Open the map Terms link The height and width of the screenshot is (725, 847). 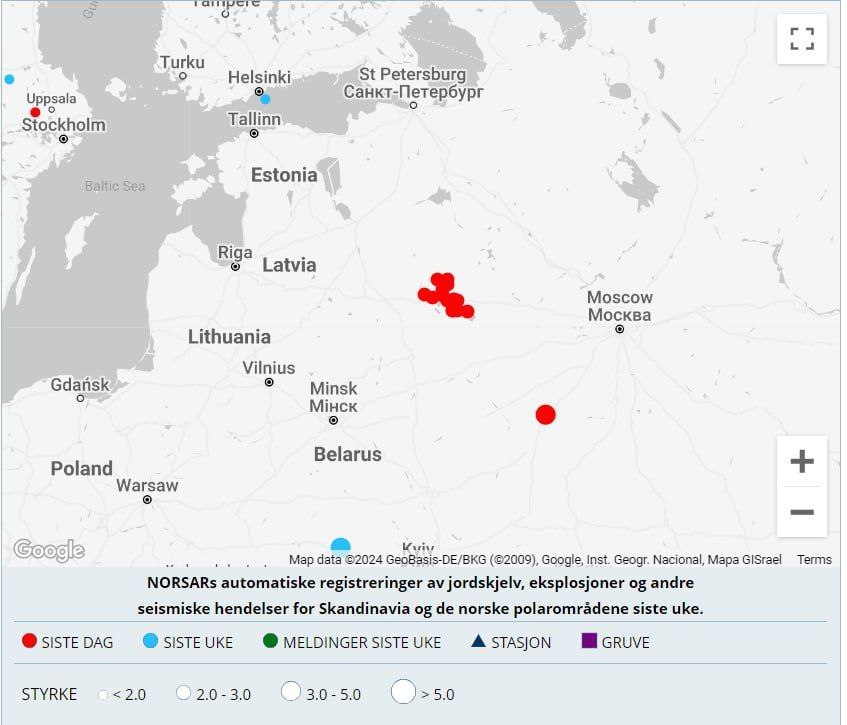tap(814, 560)
